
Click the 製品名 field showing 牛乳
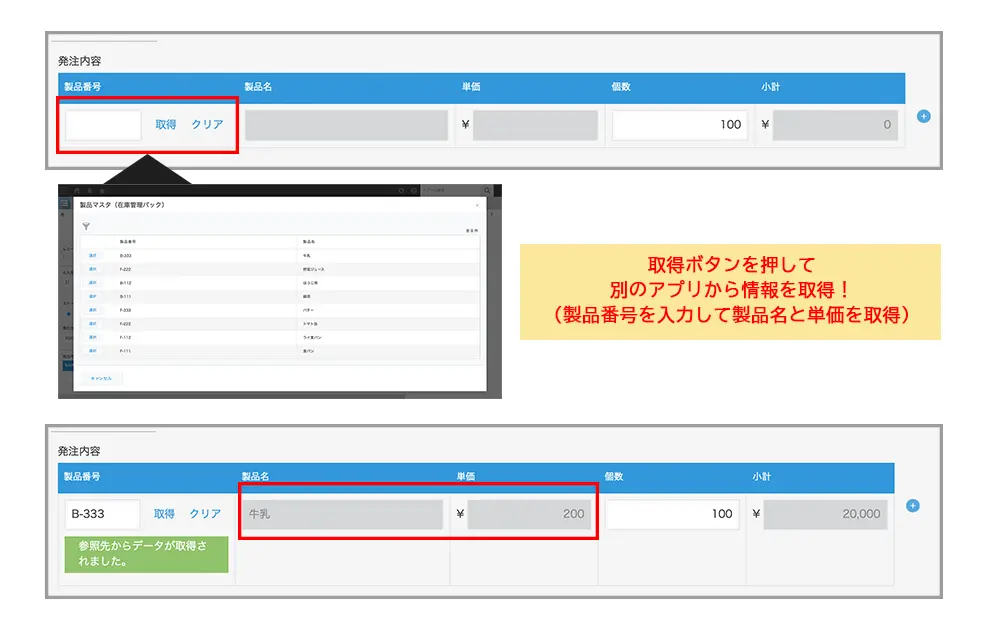(341, 514)
